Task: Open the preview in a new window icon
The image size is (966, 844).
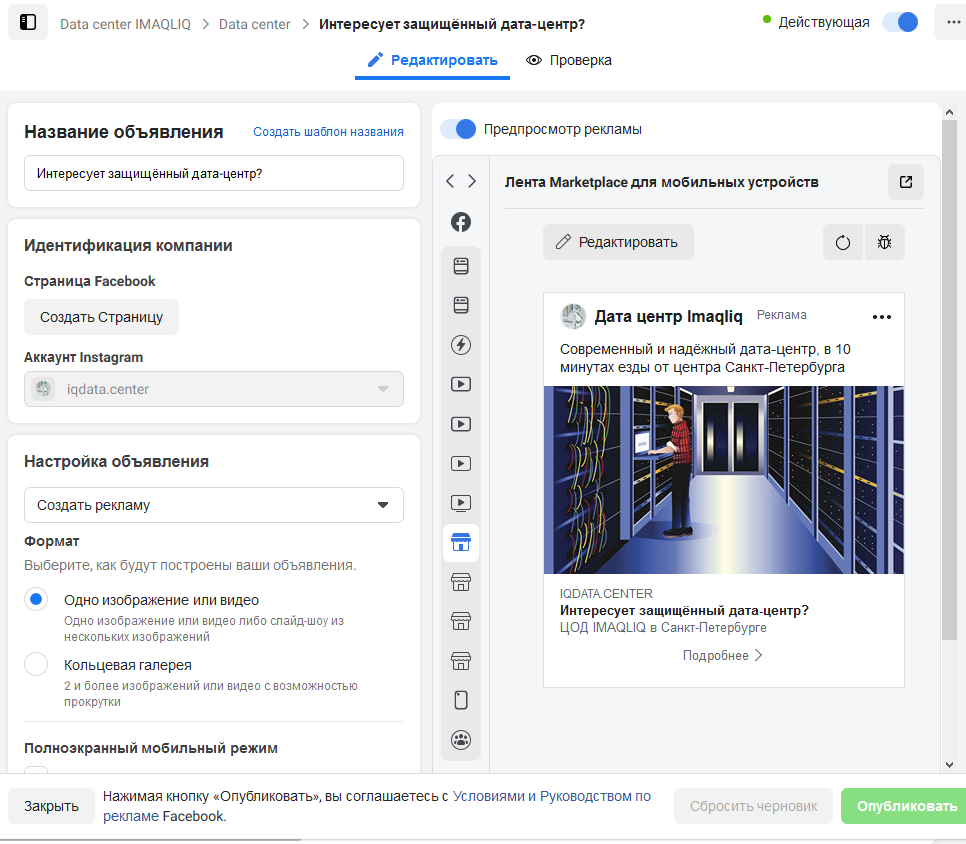Action: 906,182
